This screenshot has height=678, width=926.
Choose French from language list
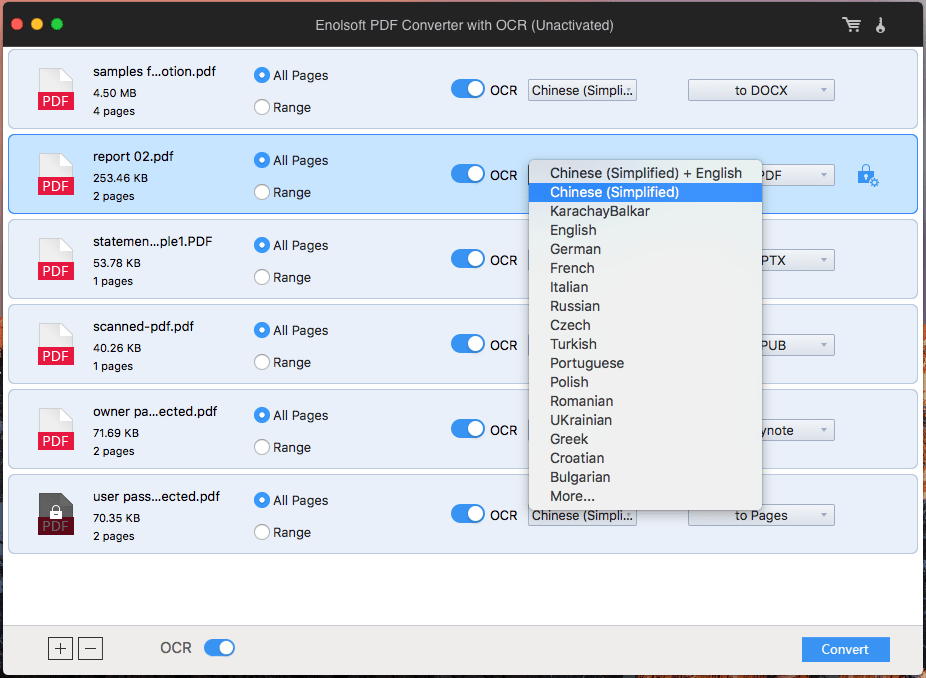[645, 268]
